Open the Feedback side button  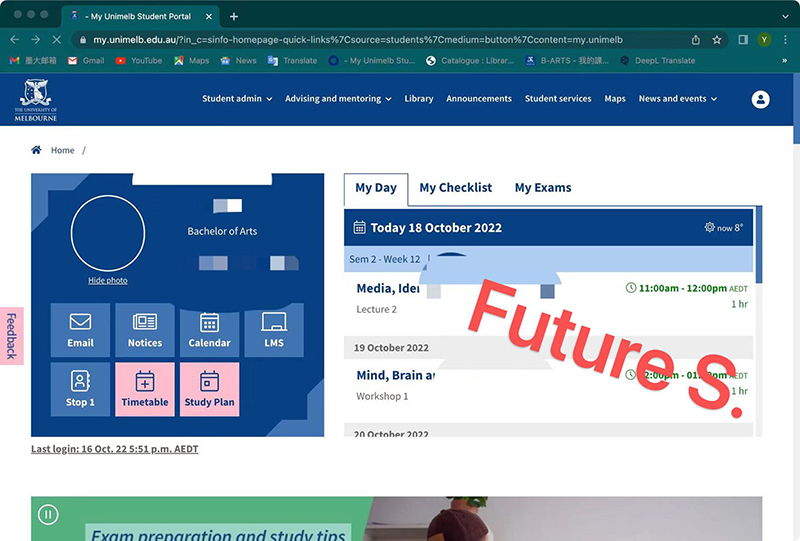pyautogui.click(x=11, y=336)
